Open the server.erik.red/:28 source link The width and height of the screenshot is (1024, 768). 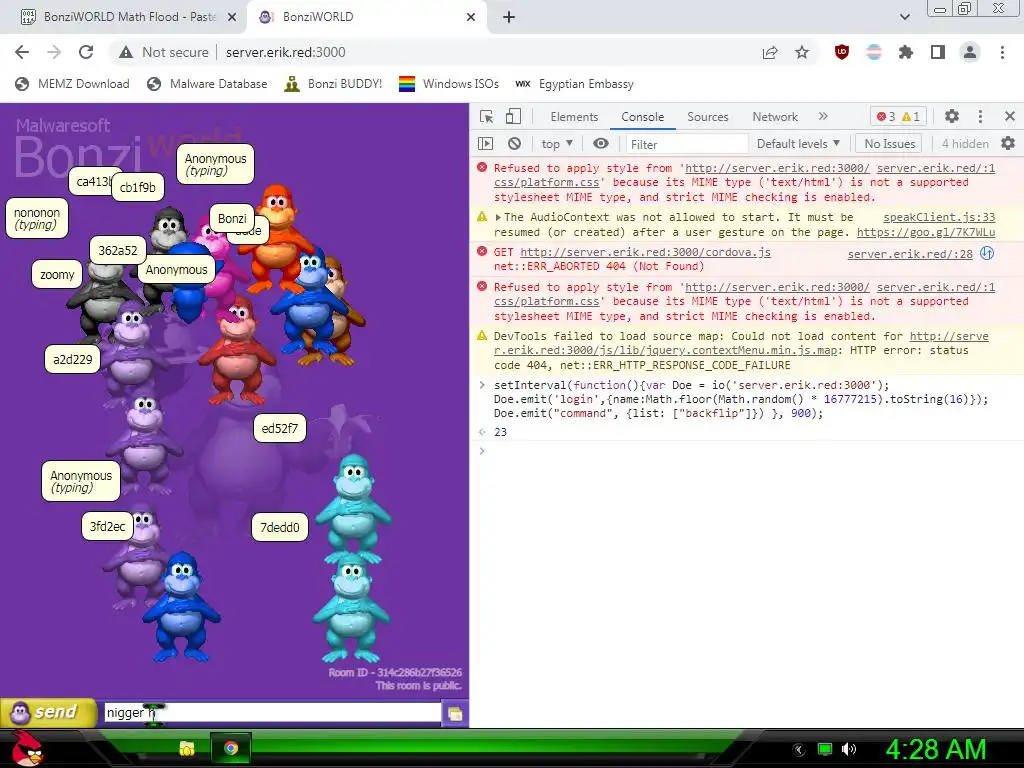[910, 254]
